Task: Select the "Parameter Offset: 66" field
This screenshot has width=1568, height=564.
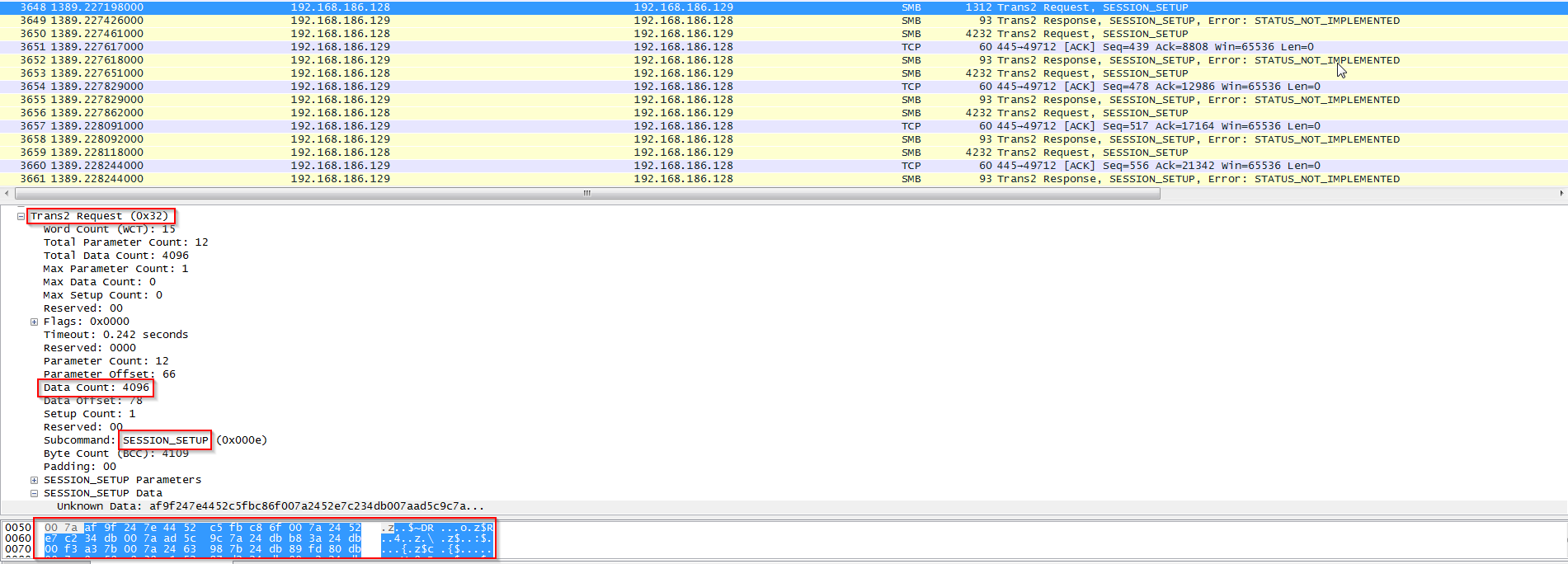Action: click(110, 374)
